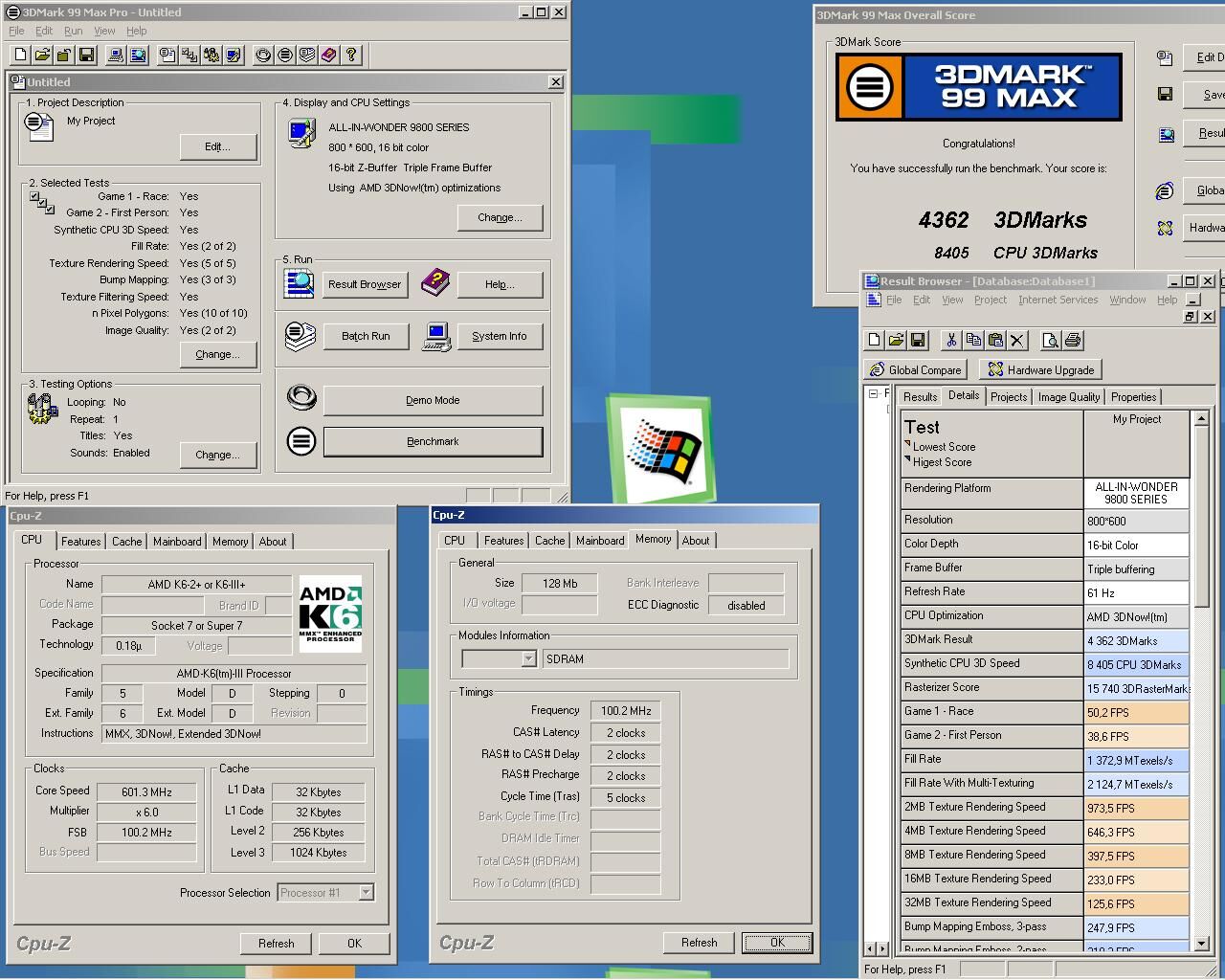Click Change button under Testing Options

click(218, 455)
